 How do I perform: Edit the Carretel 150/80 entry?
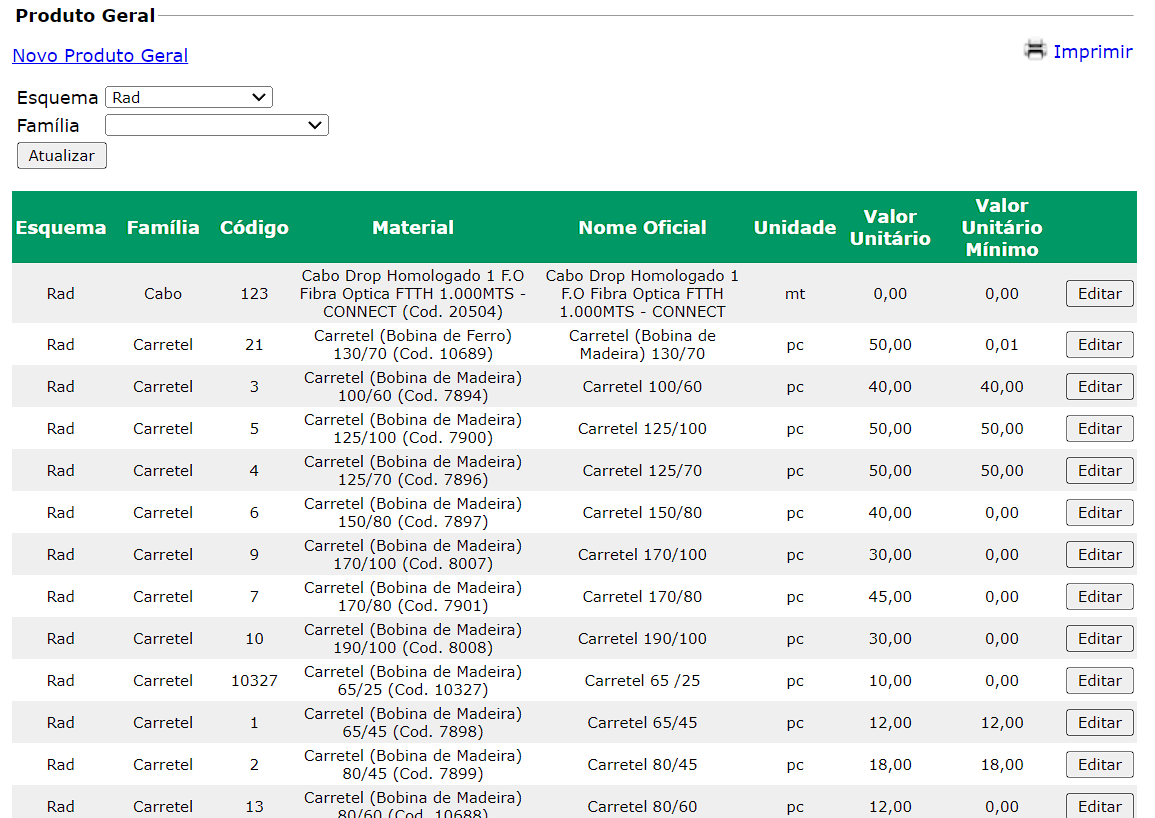(1099, 513)
